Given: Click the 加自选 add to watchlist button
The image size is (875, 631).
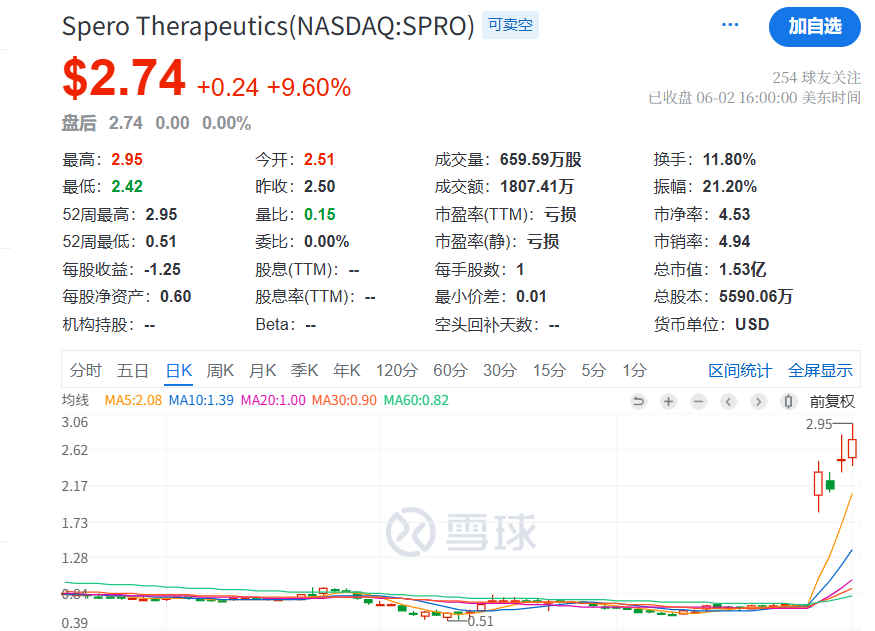Looking at the screenshot, I should (815, 26).
